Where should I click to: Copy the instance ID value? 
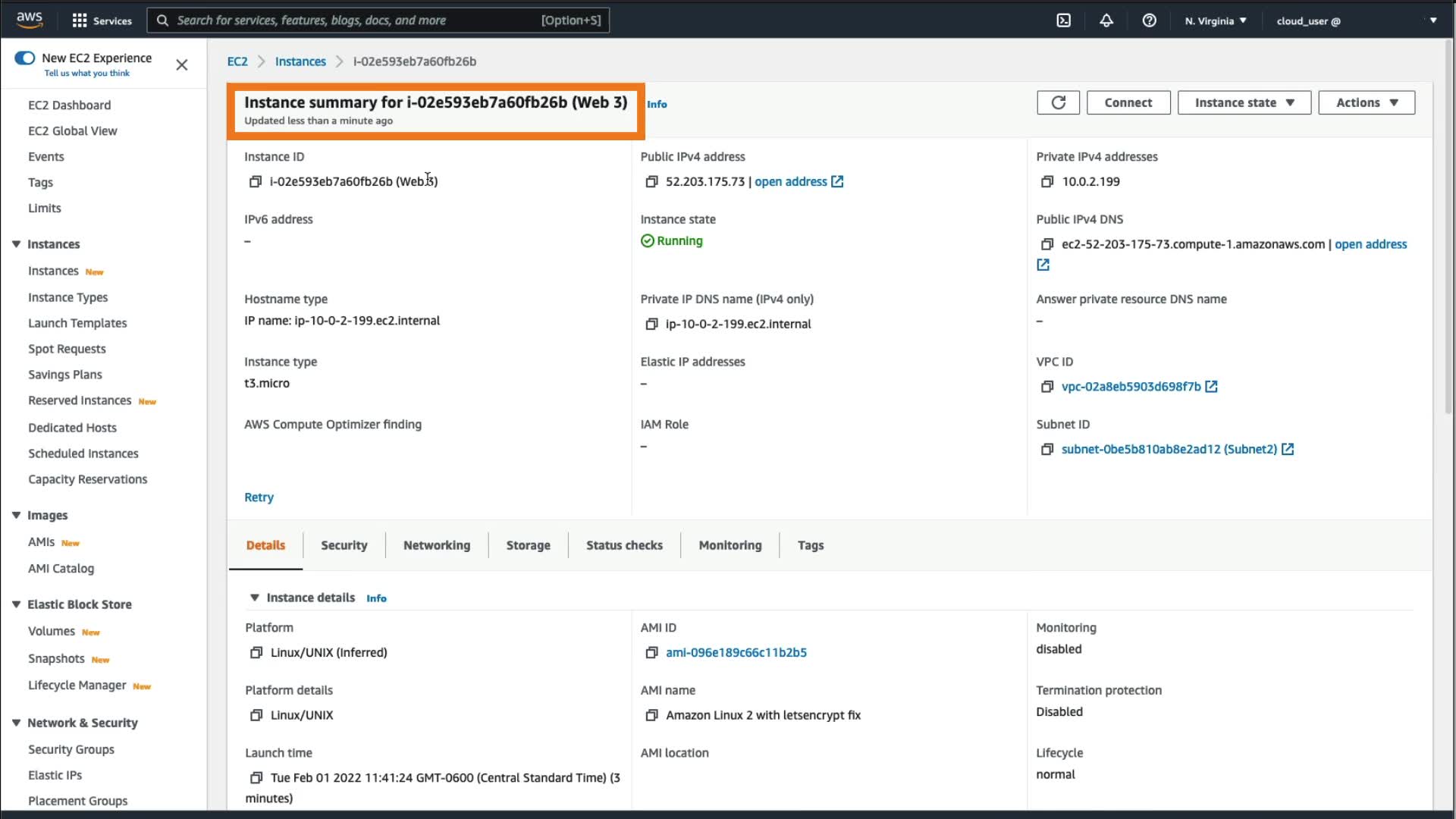point(255,182)
